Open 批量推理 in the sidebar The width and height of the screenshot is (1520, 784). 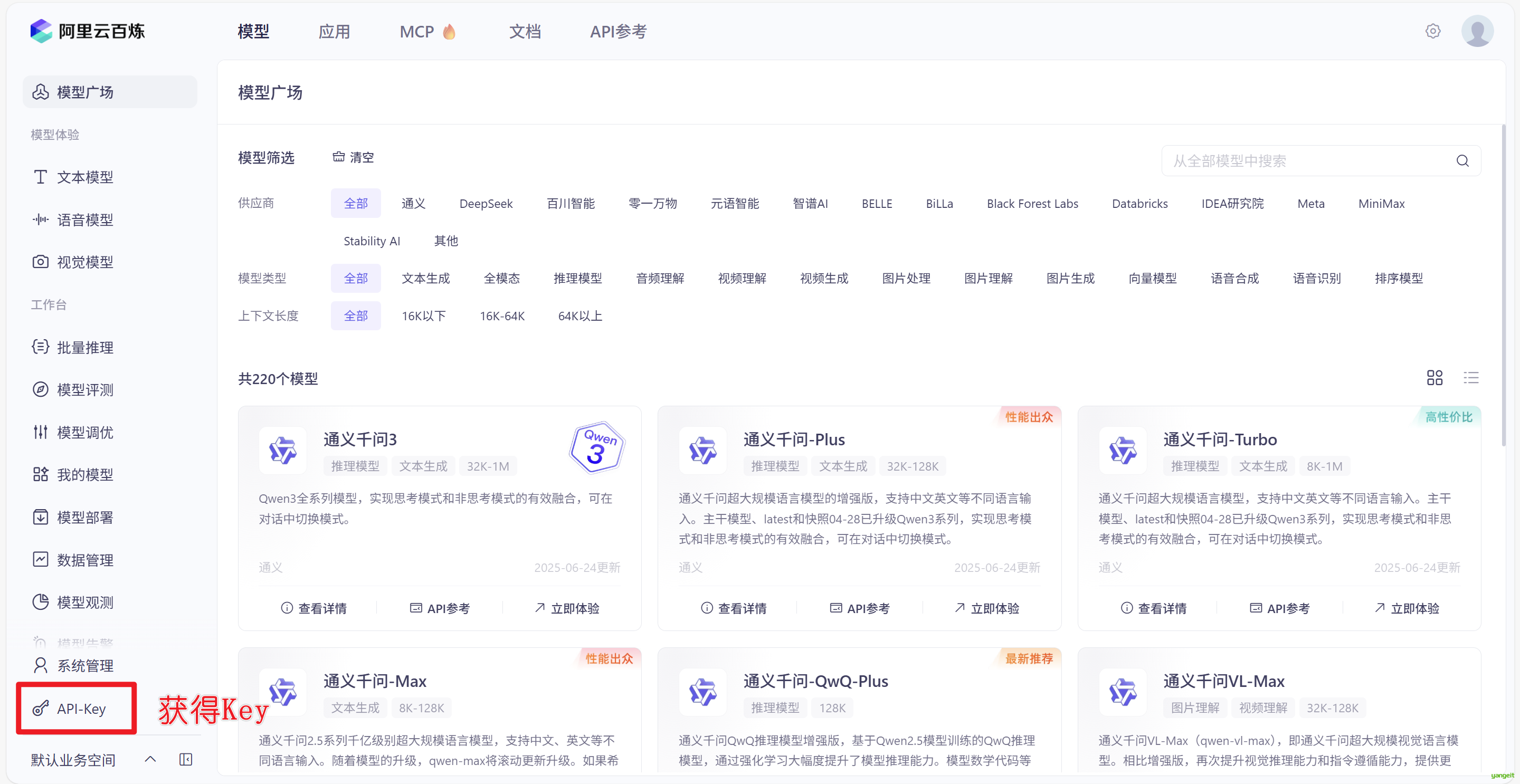110,348
